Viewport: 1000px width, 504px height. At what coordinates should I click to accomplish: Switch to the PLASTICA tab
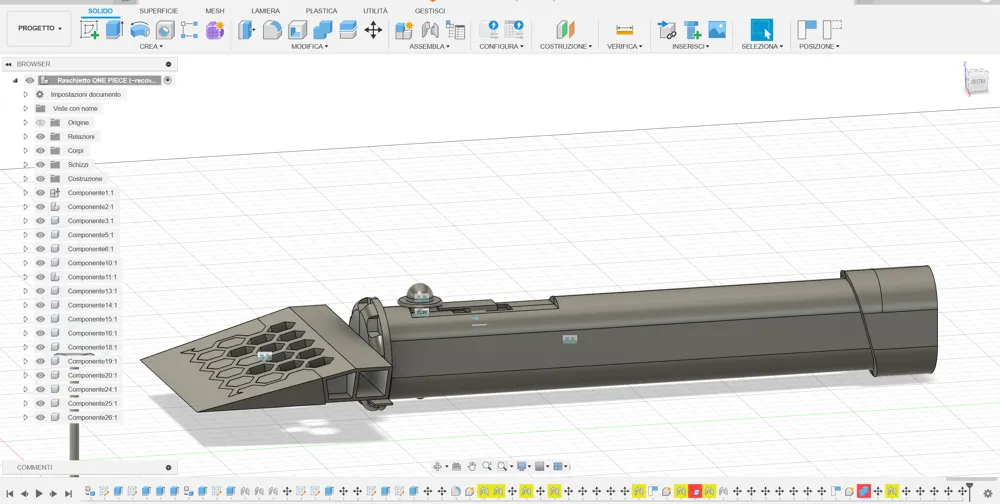point(321,11)
